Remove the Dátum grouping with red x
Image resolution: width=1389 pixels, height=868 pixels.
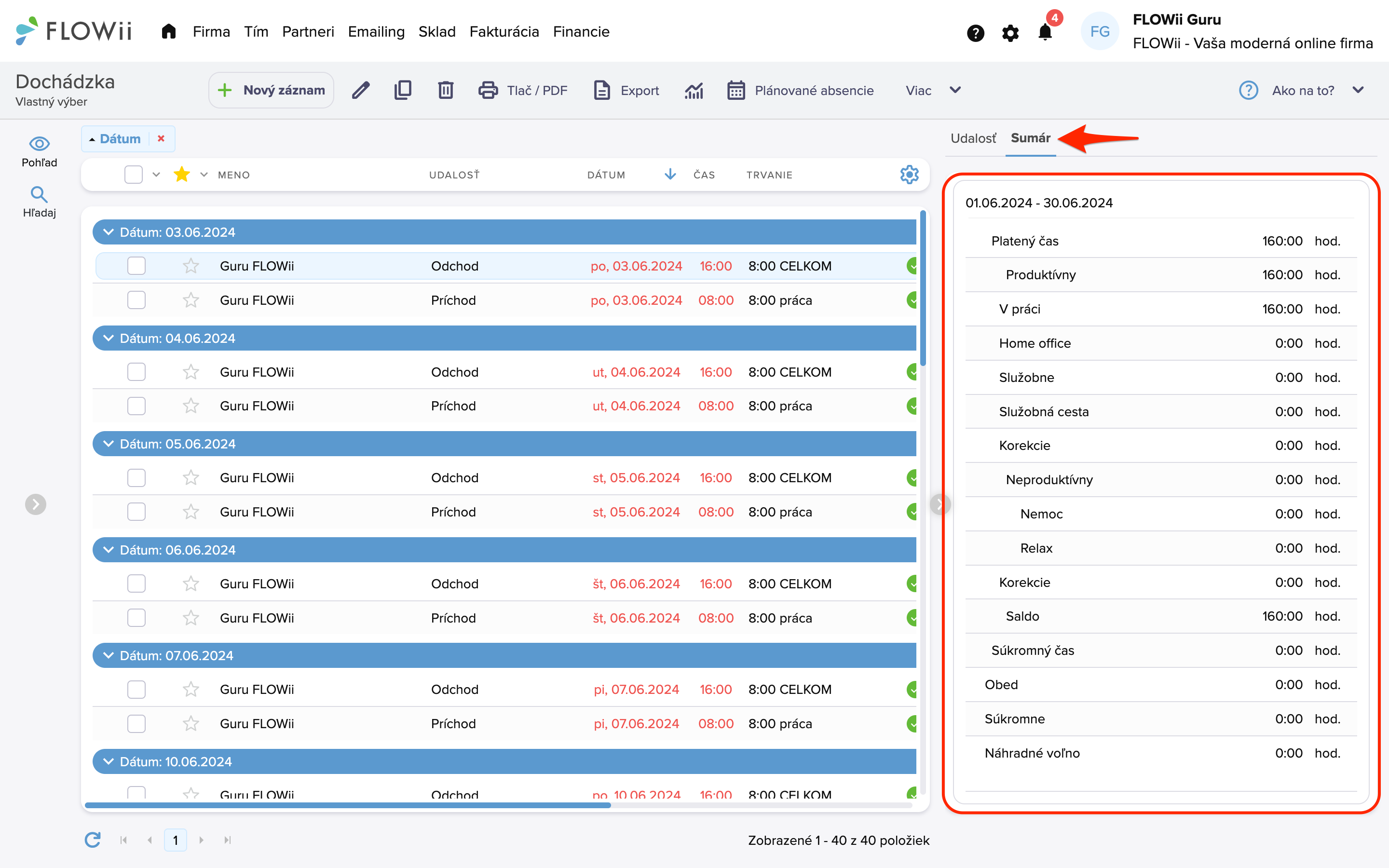[161, 138]
